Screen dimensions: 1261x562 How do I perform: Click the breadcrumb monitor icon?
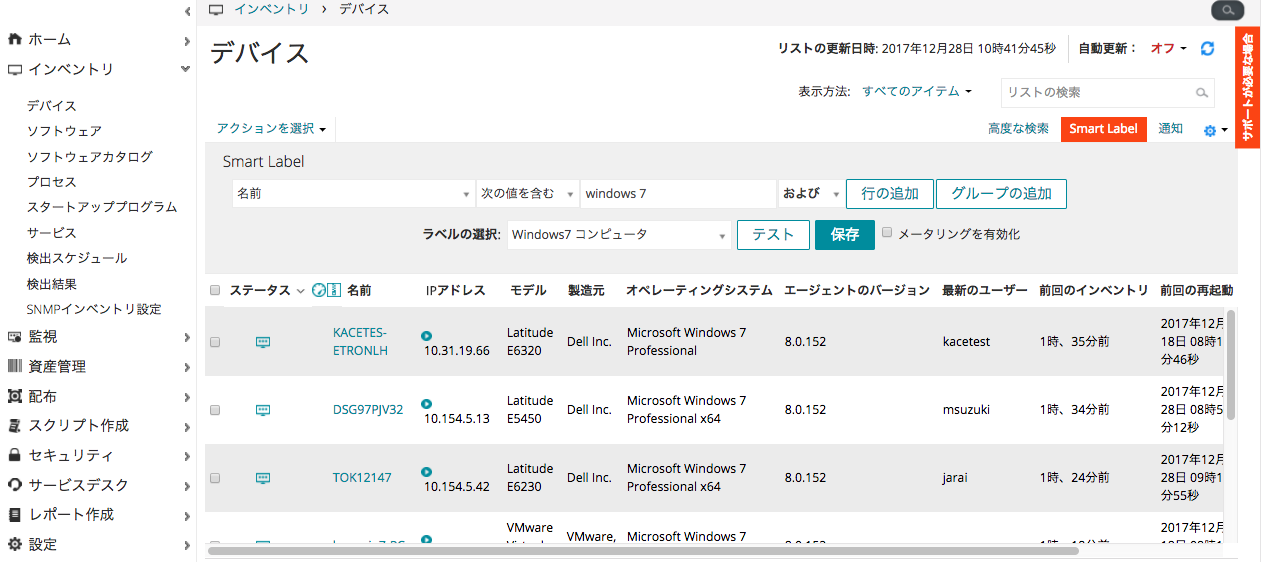tap(216, 10)
